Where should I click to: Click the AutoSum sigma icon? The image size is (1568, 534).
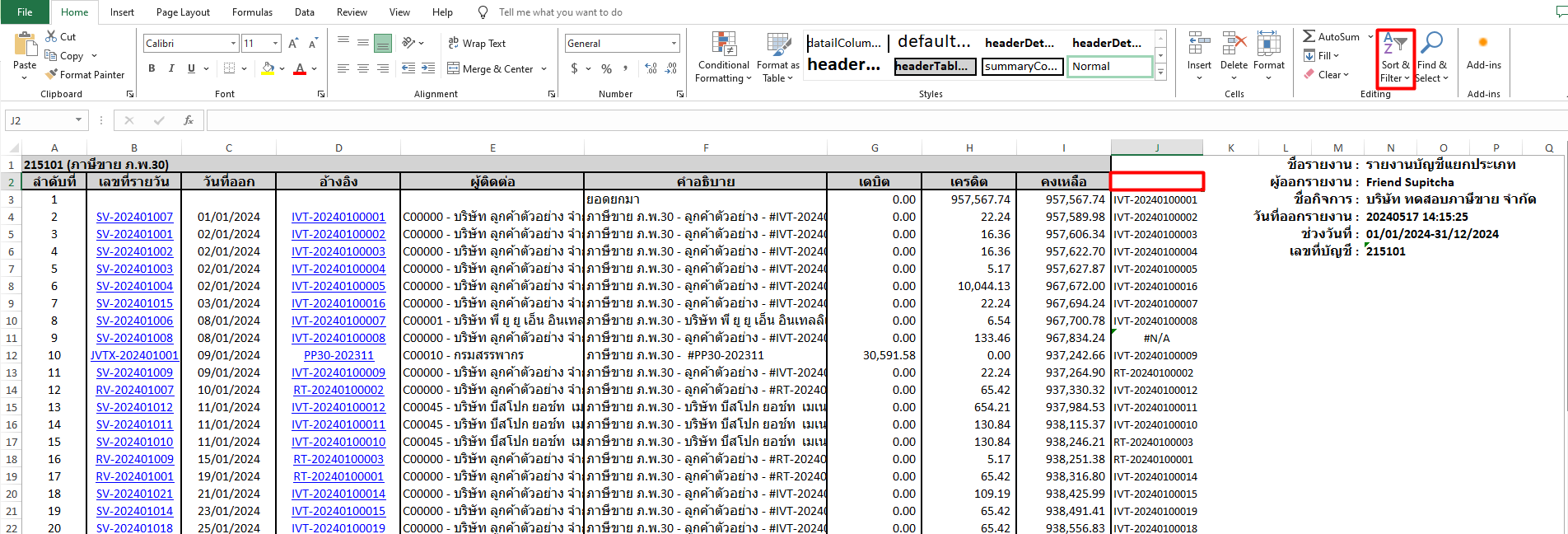click(x=1309, y=36)
